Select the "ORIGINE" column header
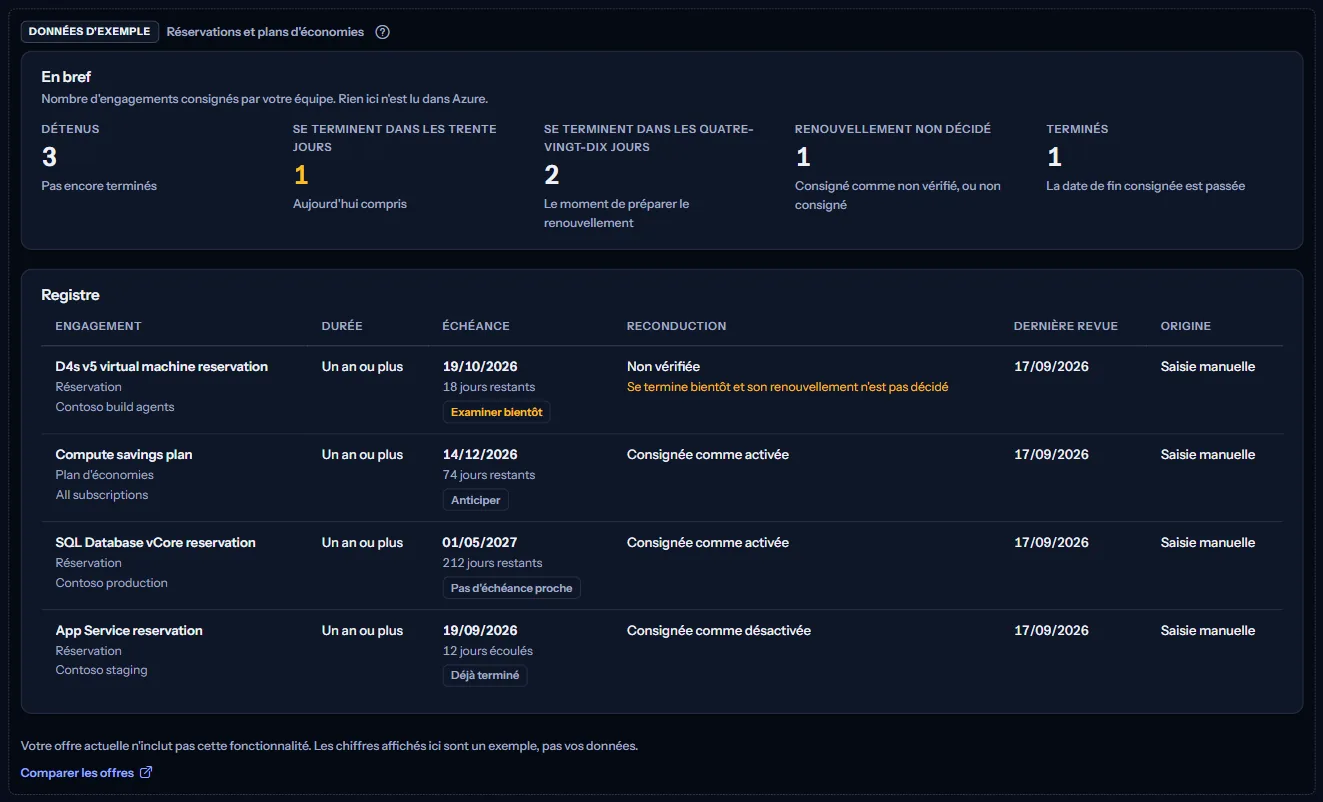 click(1186, 326)
